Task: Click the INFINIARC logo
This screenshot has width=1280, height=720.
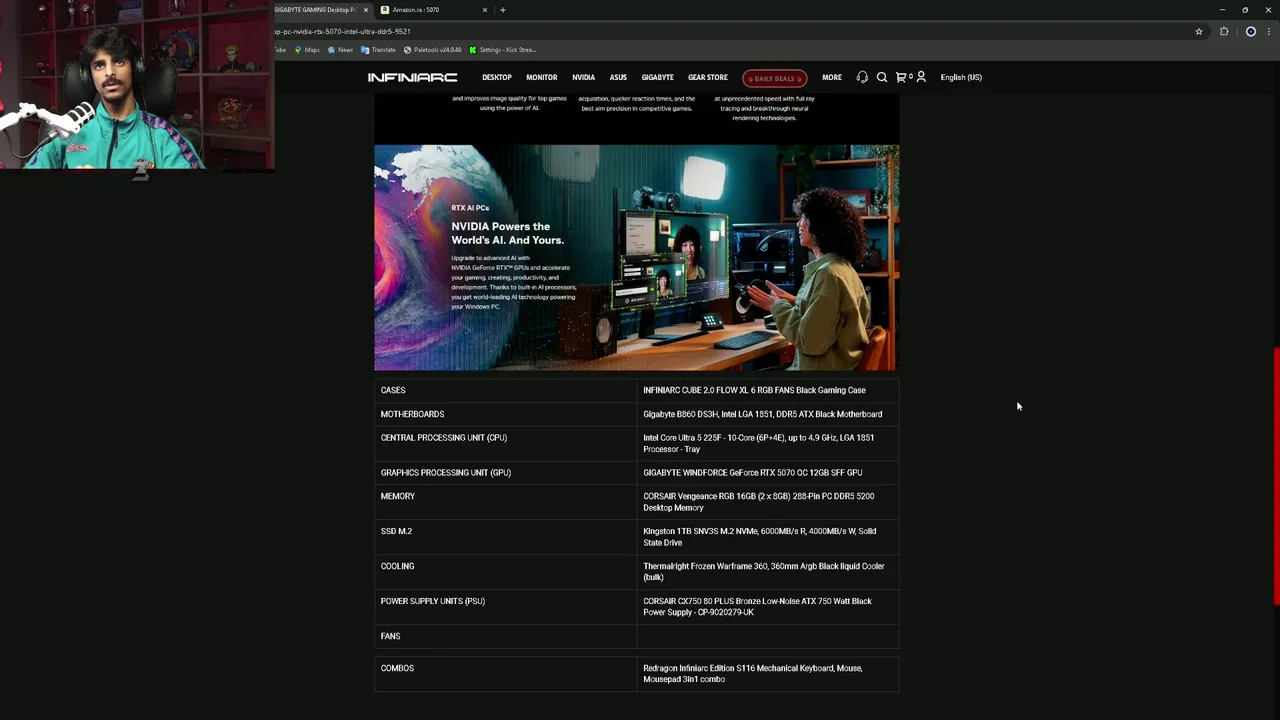Action: tap(412, 77)
